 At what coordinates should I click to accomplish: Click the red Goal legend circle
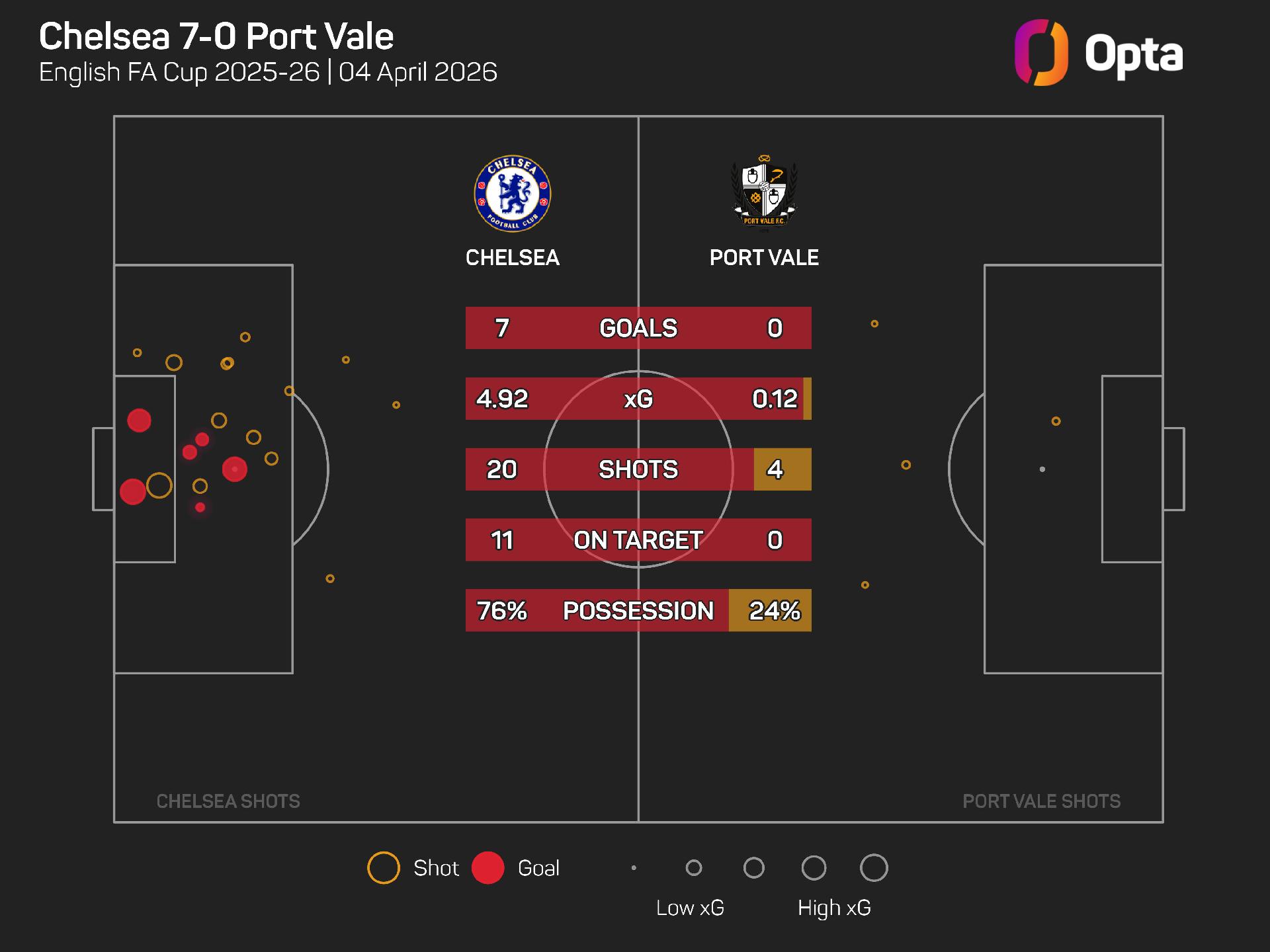pyautogui.click(x=488, y=868)
